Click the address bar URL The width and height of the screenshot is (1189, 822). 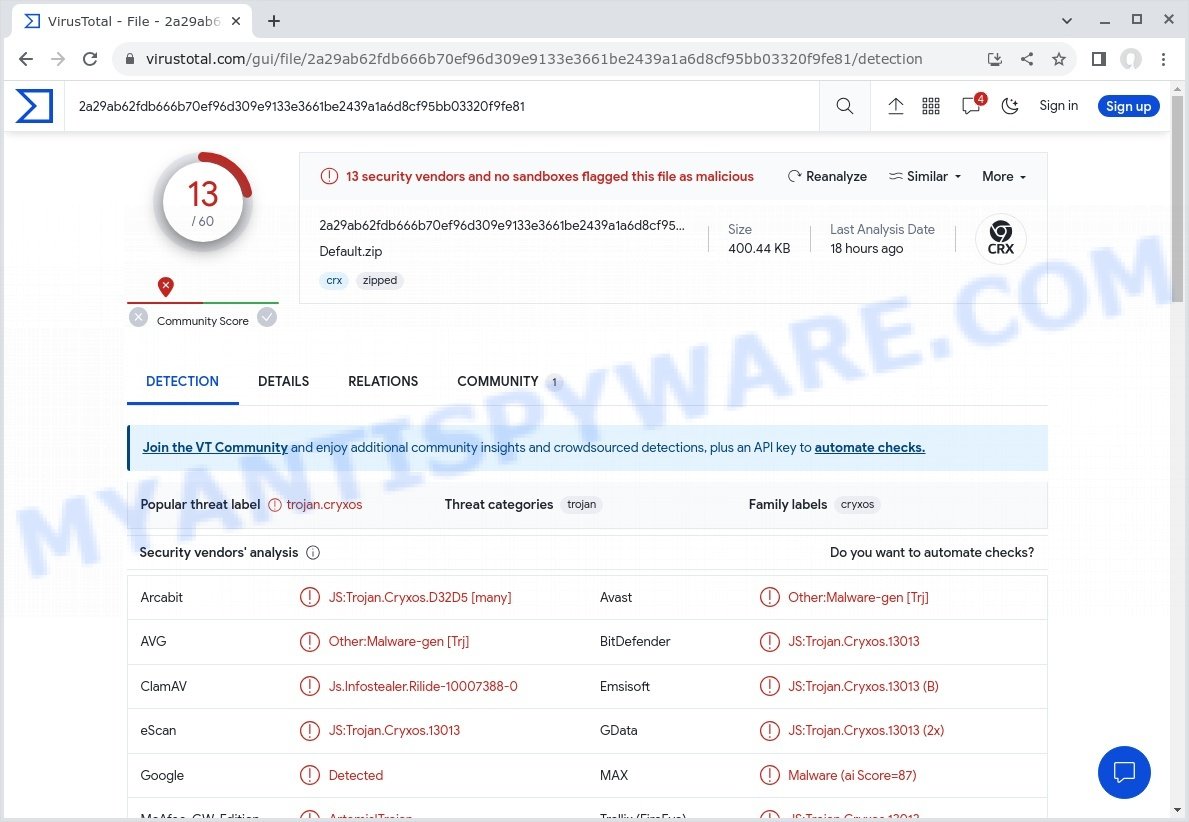(534, 58)
